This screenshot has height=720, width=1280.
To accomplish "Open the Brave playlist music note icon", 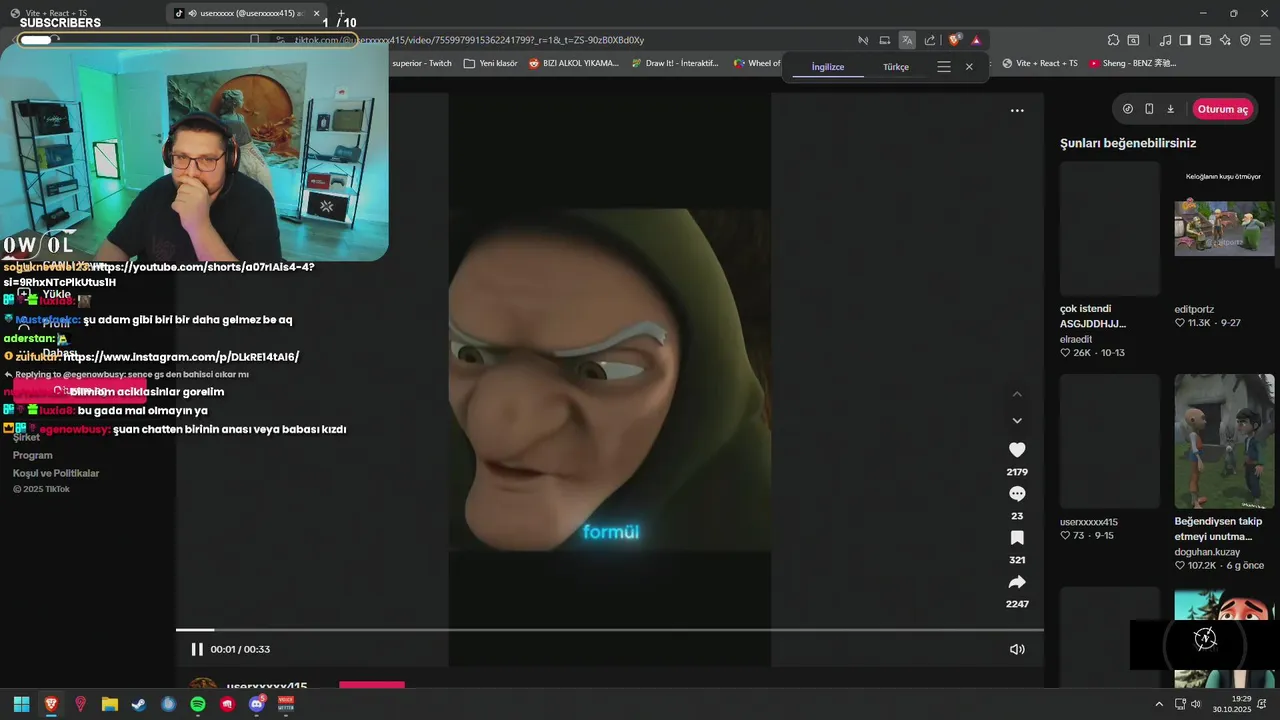I will [x=1165, y=40].
